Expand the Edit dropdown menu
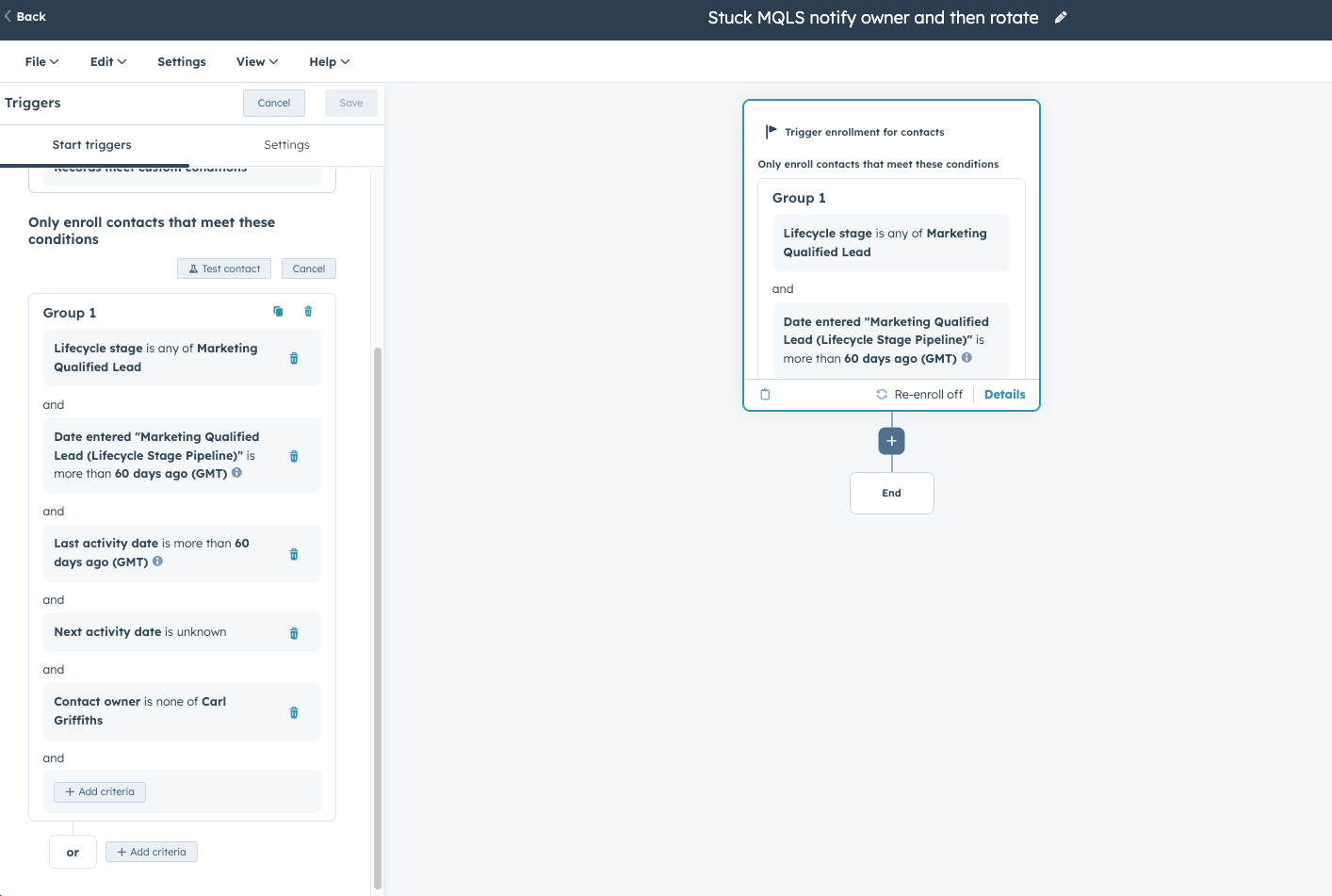Viewport: 1332px width, 896px height. 108,62
